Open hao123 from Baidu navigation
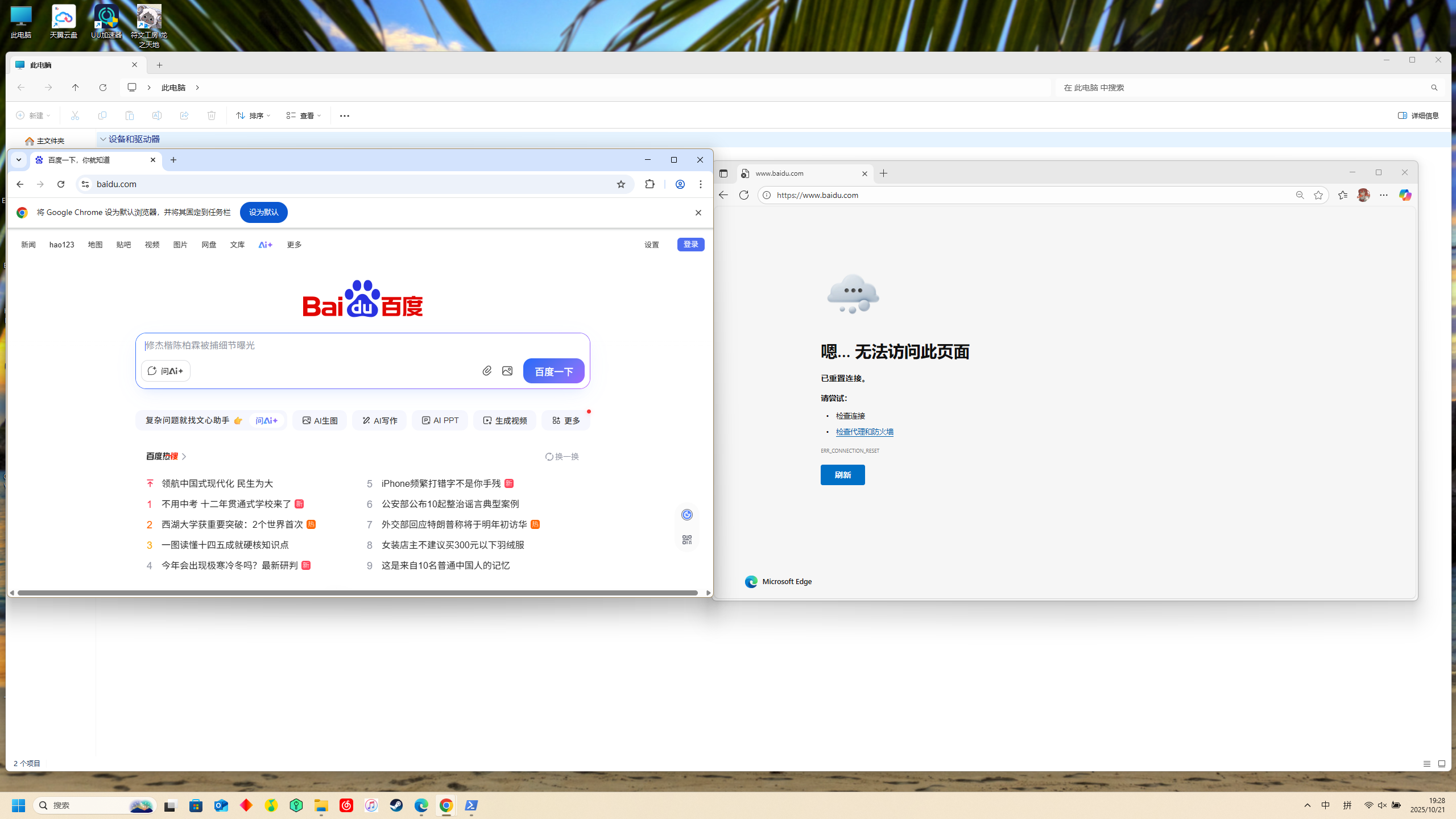This screenshot has width=1456, height=819. pos(61,245)
